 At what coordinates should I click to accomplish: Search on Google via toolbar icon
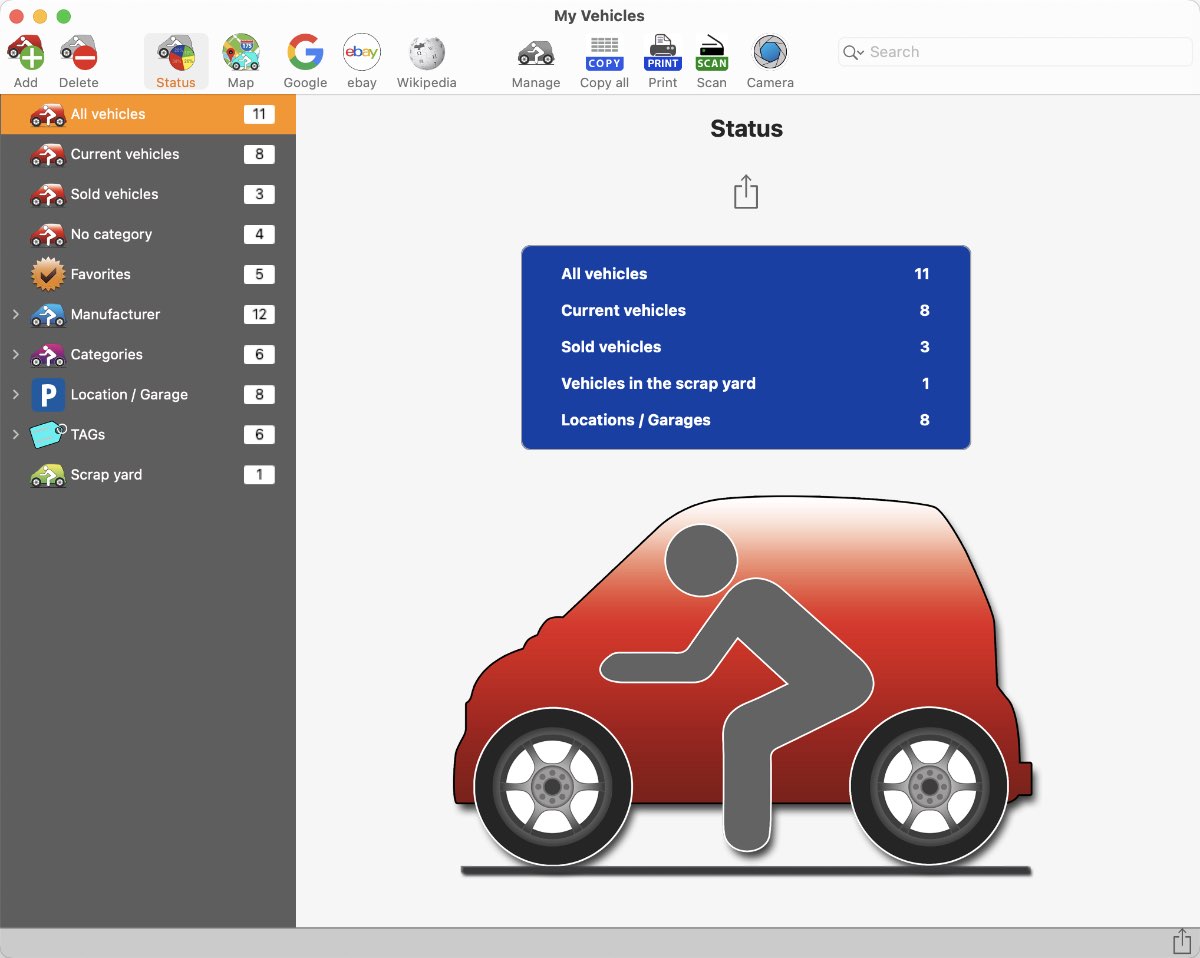(x=305, y=52)
